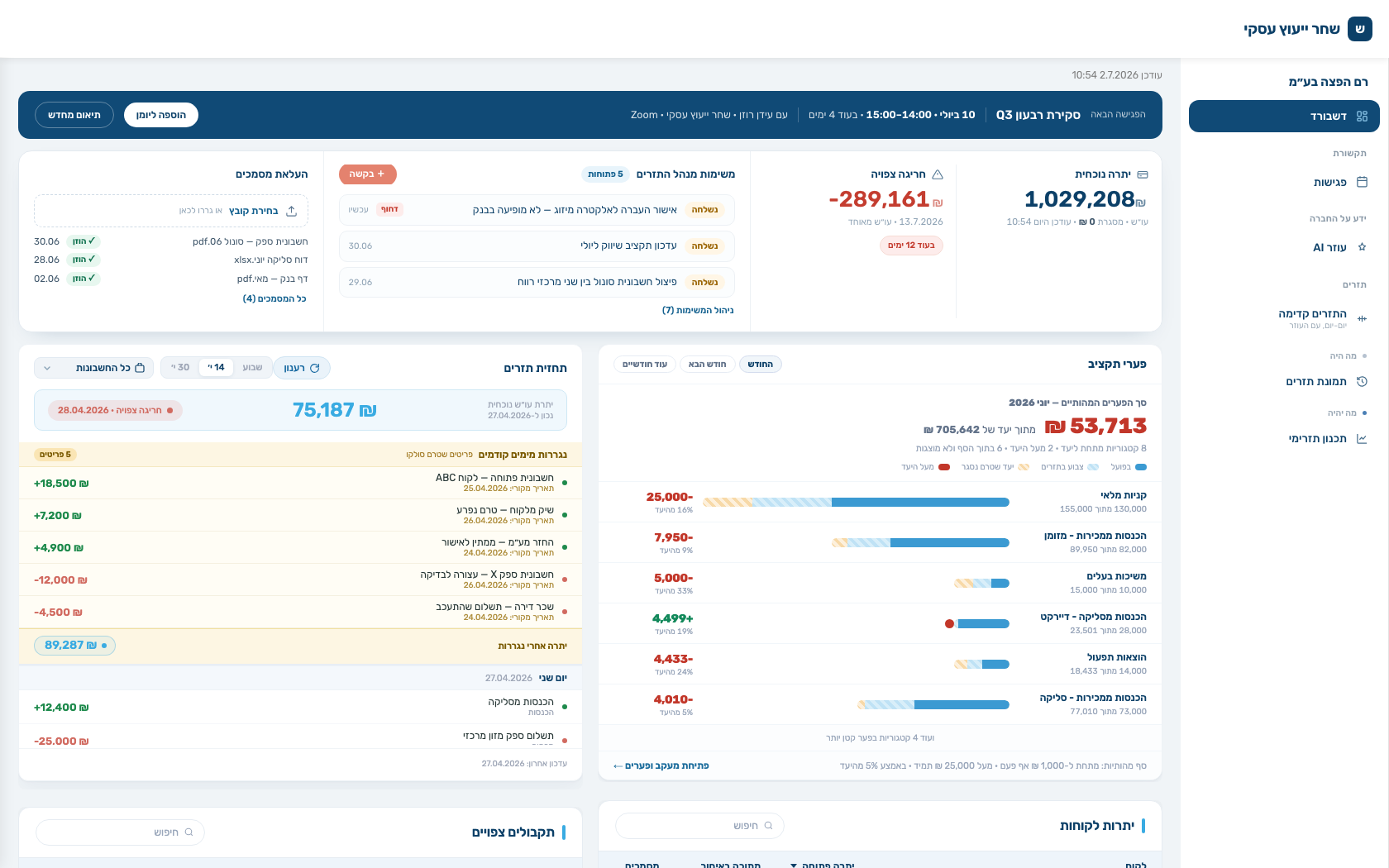Select the עוד חודשיים tab
The width and height of the screenshot is (1389, 868).
pos(645,365)
